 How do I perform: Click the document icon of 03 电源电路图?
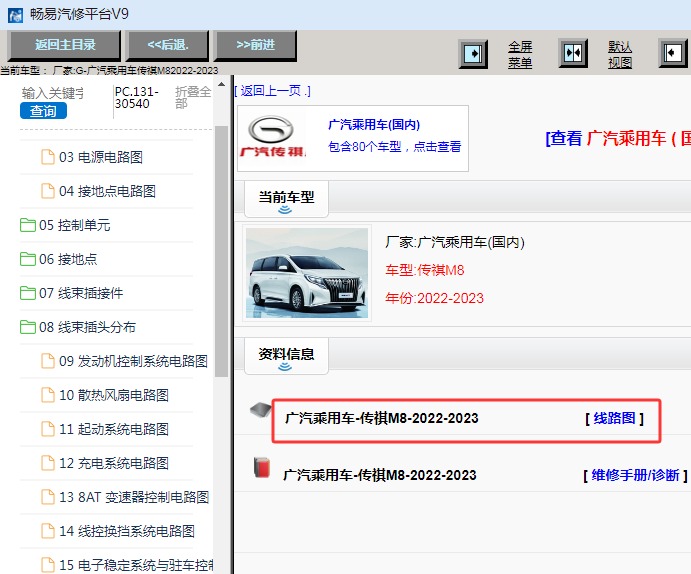click(48, 157)
